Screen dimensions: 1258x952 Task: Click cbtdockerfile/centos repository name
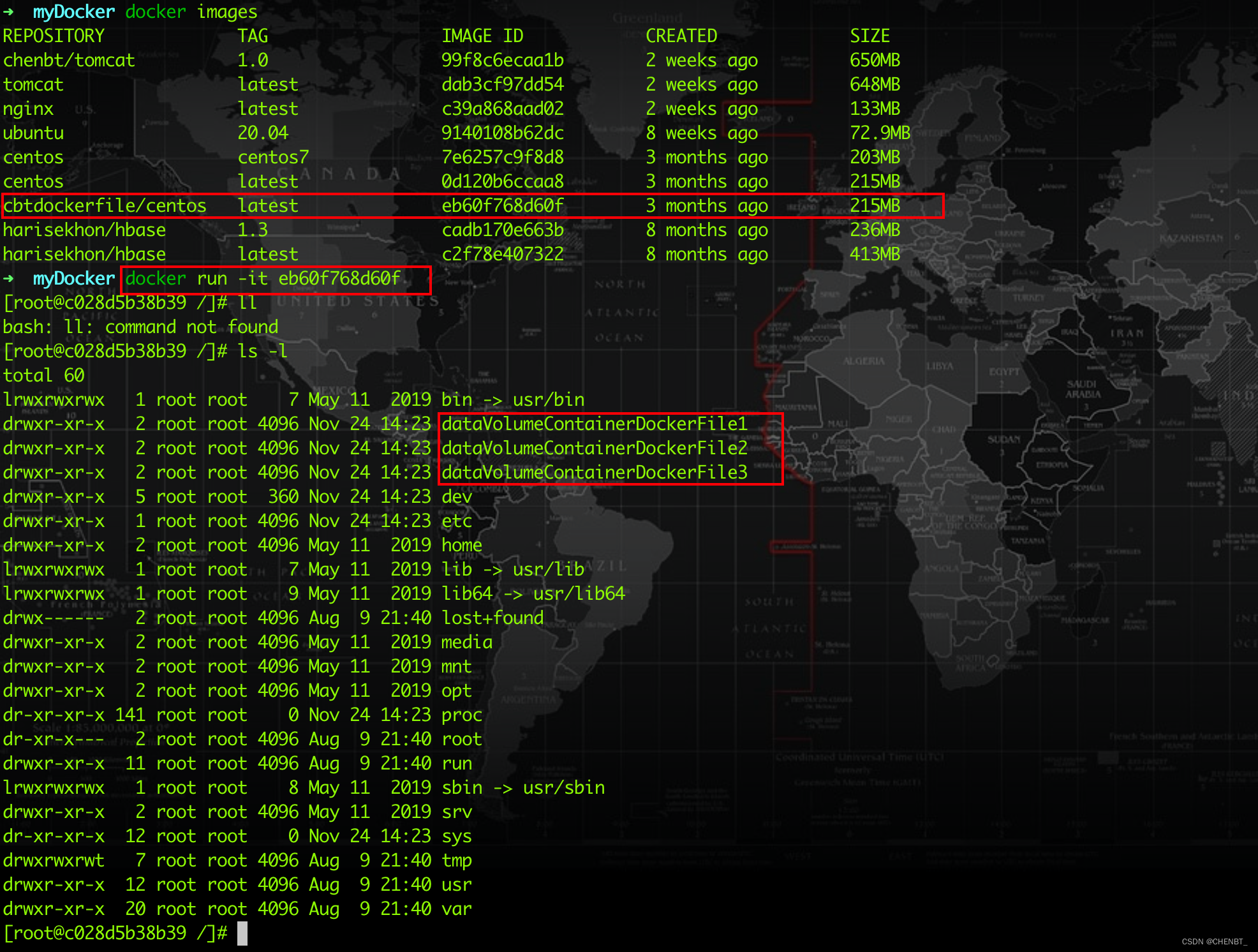pos(105,205)
